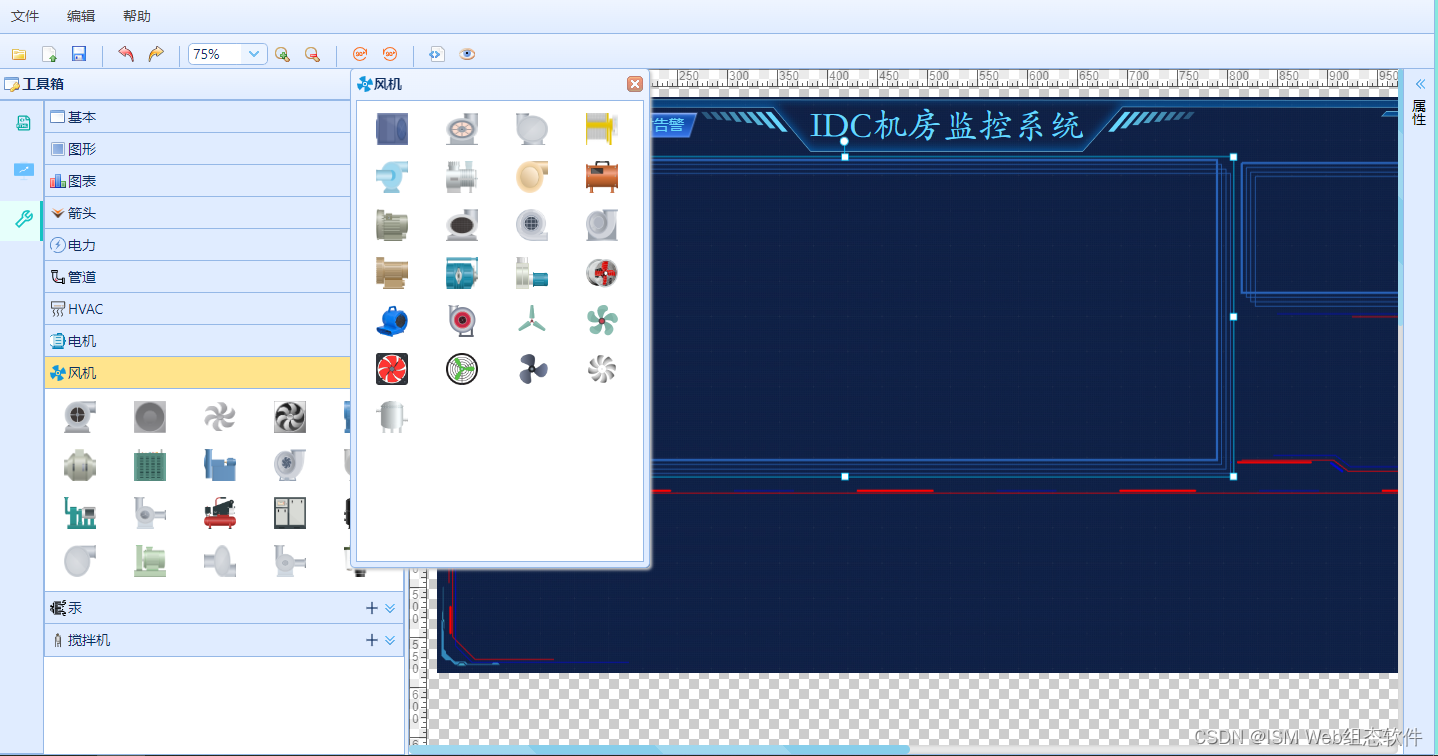Expand the 属性 panel with double arrow
1438x756 pixels.
pyautogui.click(x=1420, y=84)
